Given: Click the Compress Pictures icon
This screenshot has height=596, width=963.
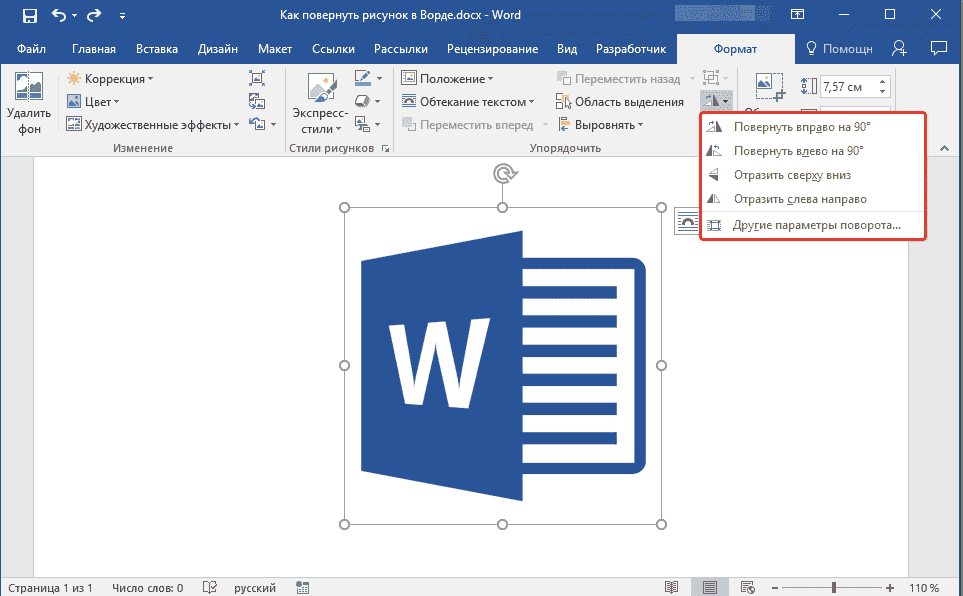Looking at the screenshot, I should (257, 78).
